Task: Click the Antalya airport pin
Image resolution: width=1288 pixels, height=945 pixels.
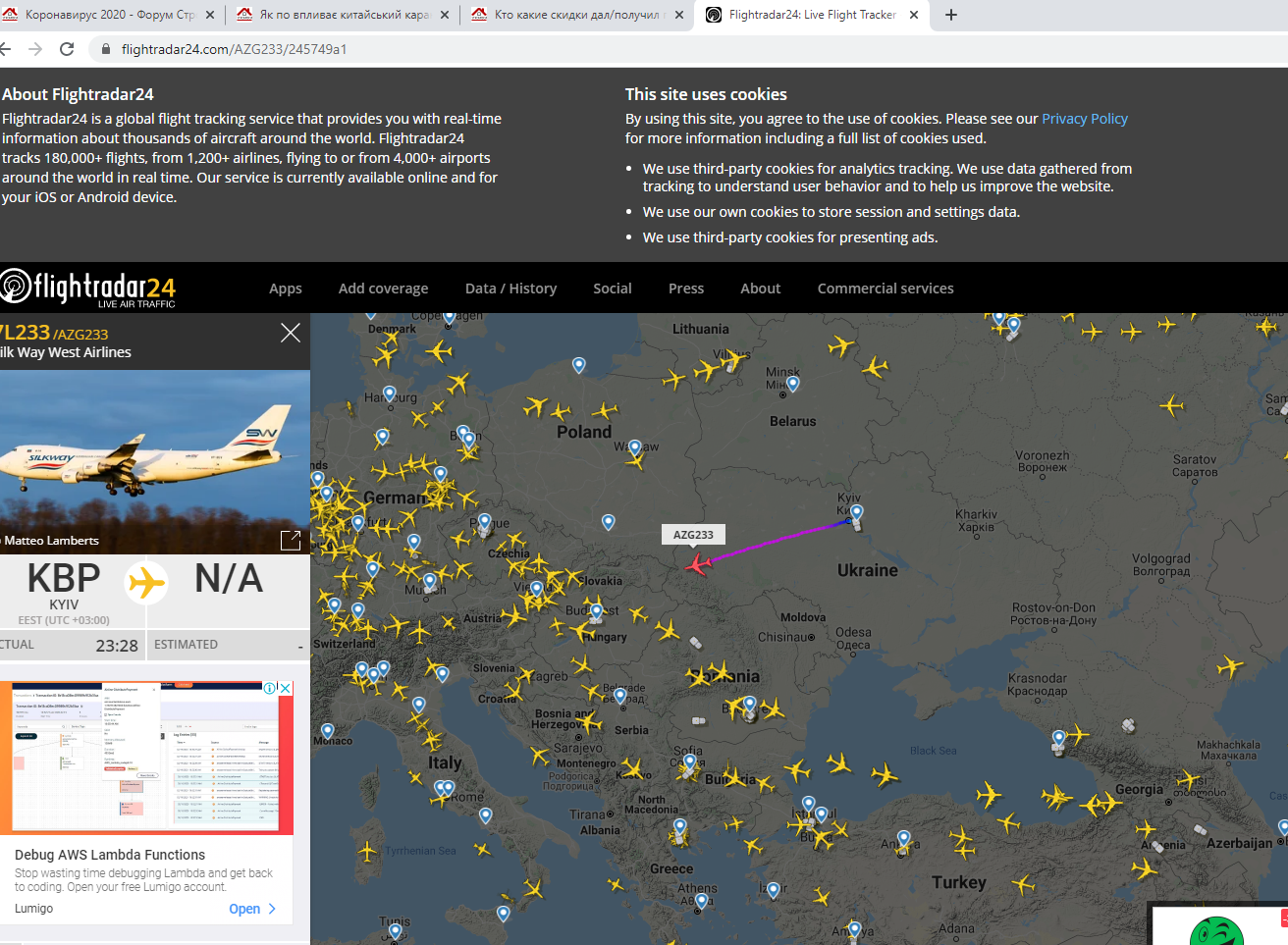Action: click(x=855, y=929)
